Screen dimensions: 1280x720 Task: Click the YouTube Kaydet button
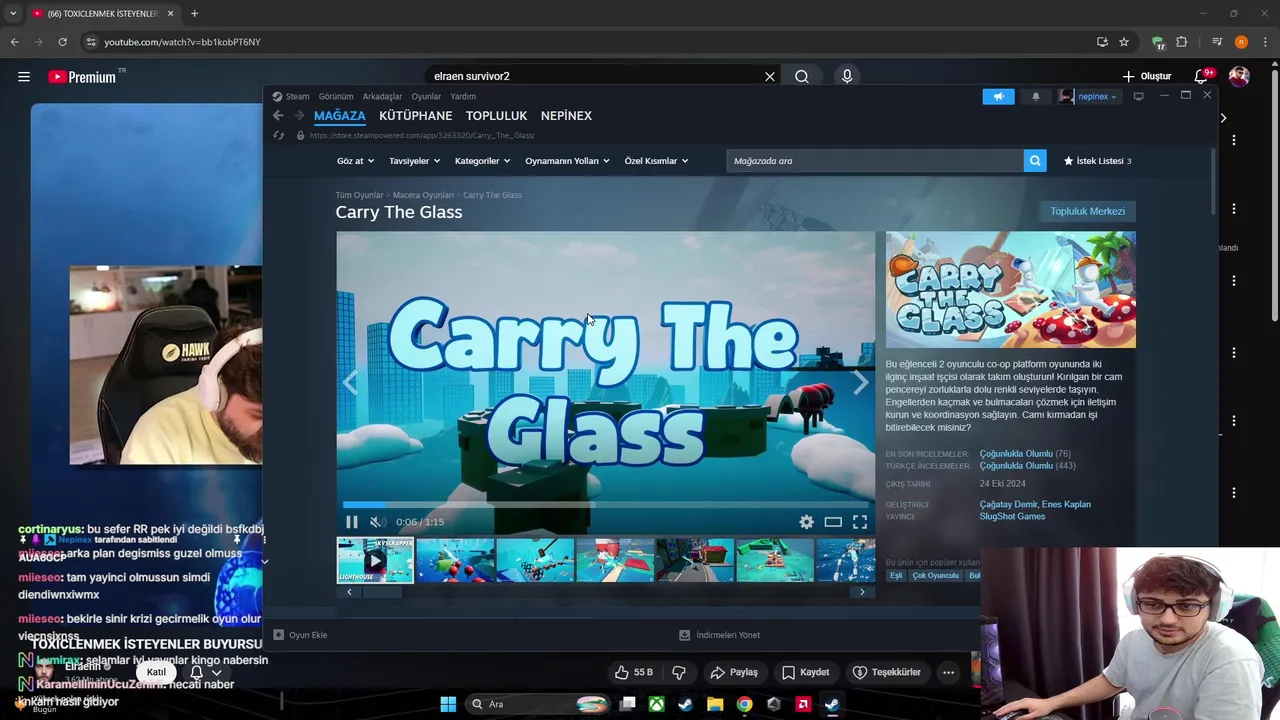tap(805, 672)
